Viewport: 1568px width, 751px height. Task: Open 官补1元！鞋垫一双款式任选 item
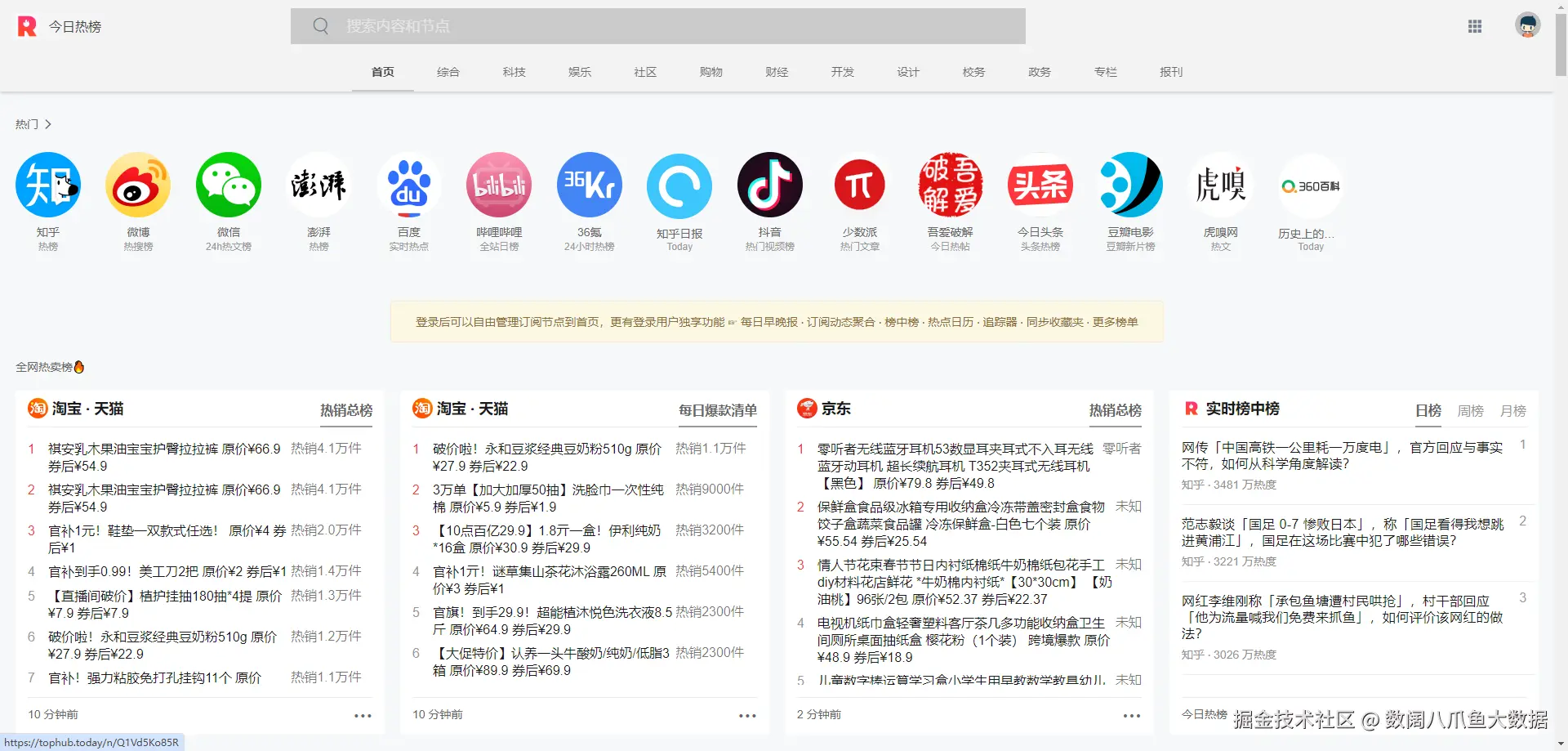coord(167,539)
